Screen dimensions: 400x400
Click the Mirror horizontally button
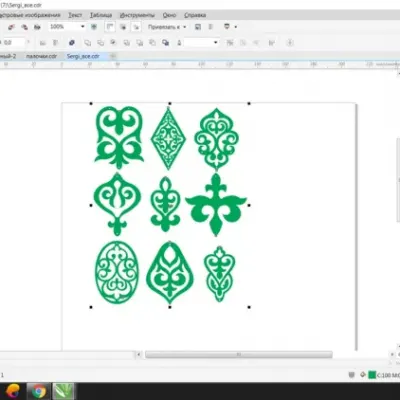pyautogui.click(x=43, y=43)
